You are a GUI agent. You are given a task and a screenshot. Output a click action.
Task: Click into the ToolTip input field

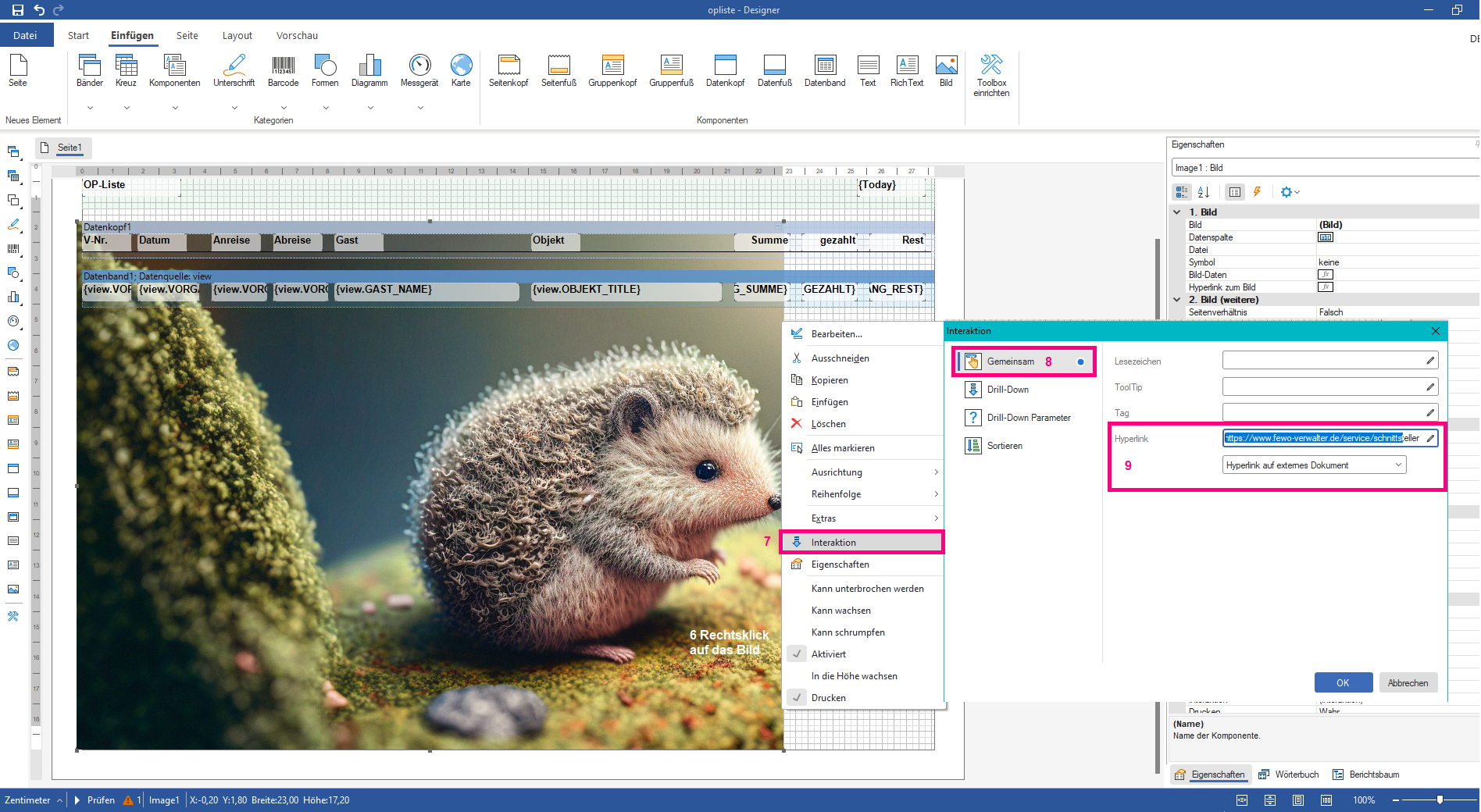click(x=1329, y=386)
